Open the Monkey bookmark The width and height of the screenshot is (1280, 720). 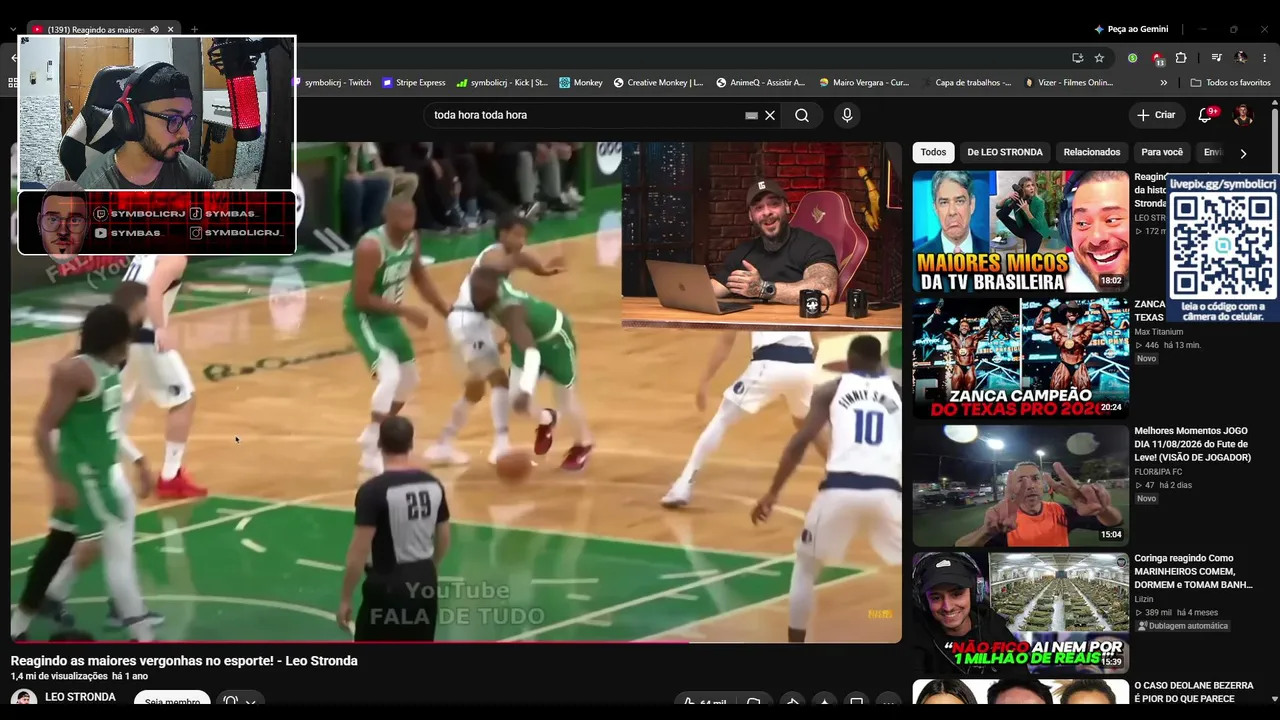pyautogui.click(x=581, y=83)
